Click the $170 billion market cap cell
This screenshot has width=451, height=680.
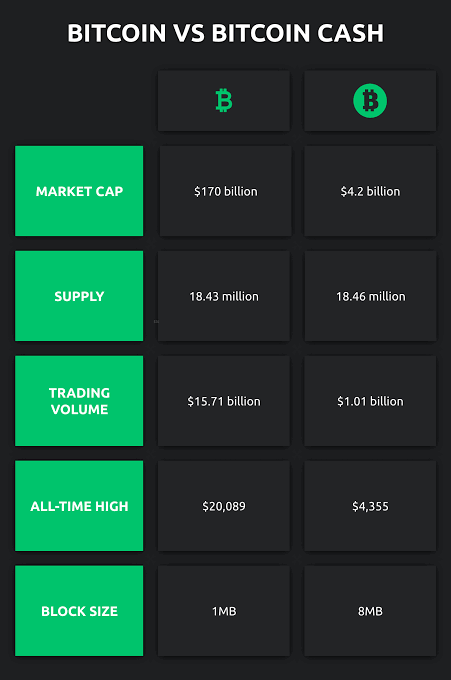[x=226, y=191]
